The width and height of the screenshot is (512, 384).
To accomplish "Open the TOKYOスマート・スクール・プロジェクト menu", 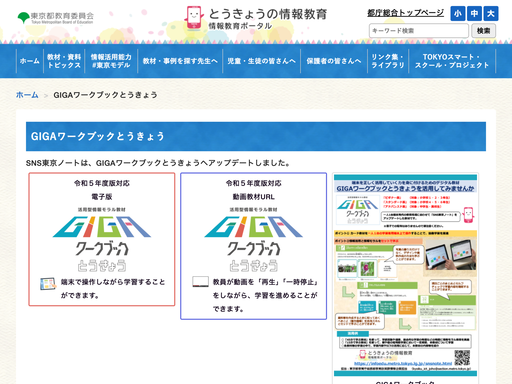I will 452,61.
